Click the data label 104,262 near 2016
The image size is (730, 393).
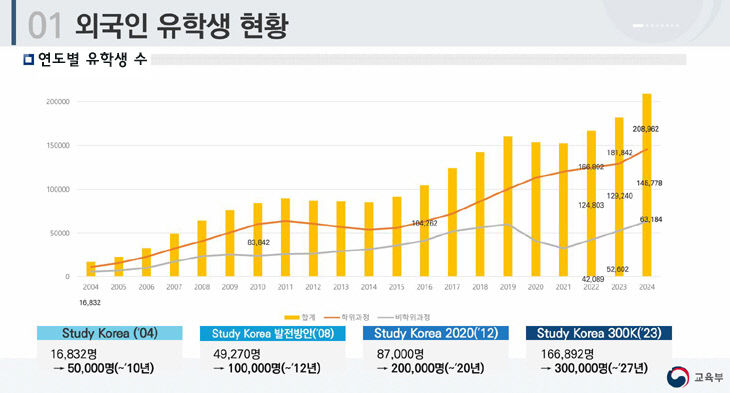pyautogui.click(x=425, y=223)
